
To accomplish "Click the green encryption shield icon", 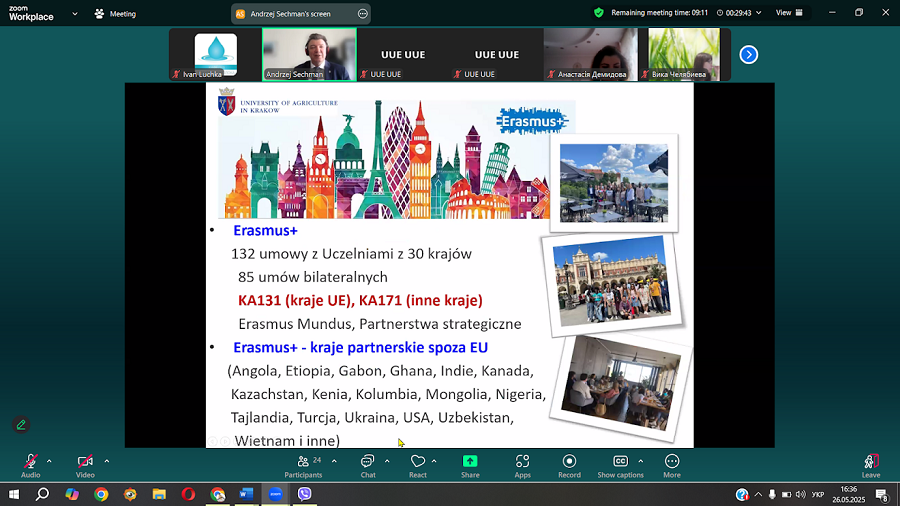I will (x=599, y=13).
